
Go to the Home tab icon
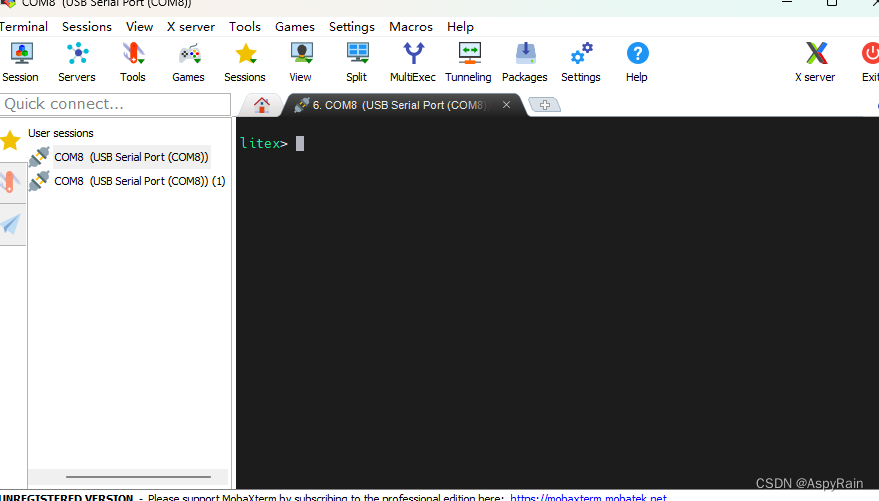click(261, 105)
